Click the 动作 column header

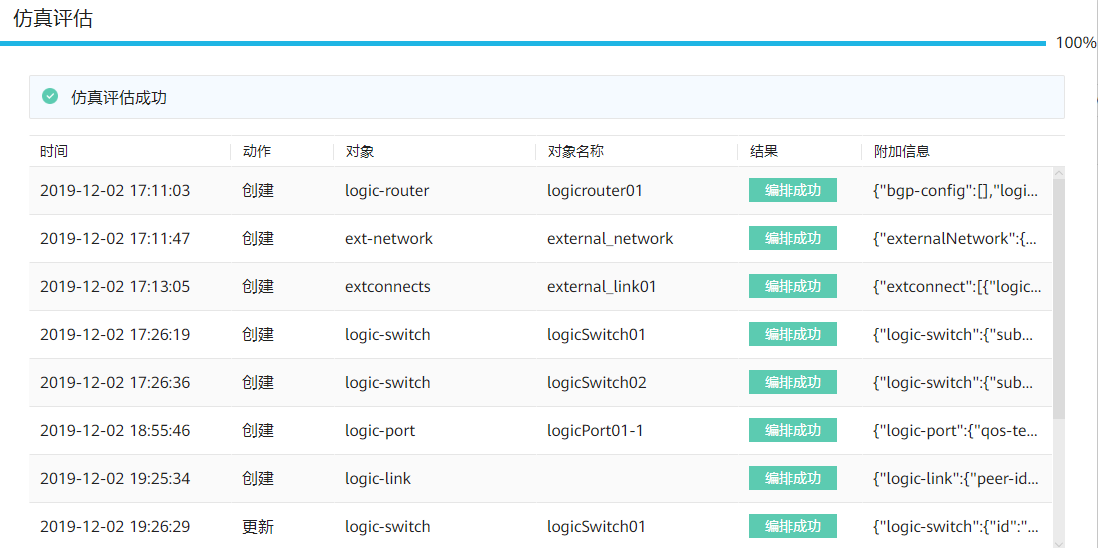pyautogui.click(x=257, y=152)
